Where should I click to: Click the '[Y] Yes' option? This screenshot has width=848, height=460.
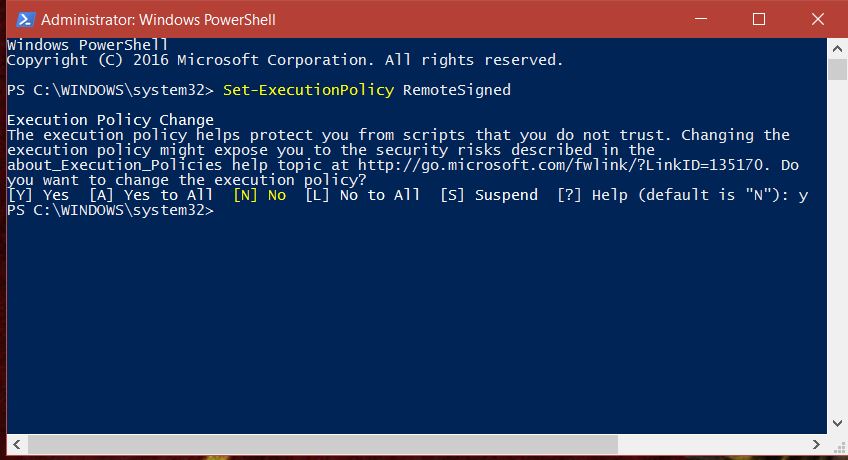click(38, 195)
